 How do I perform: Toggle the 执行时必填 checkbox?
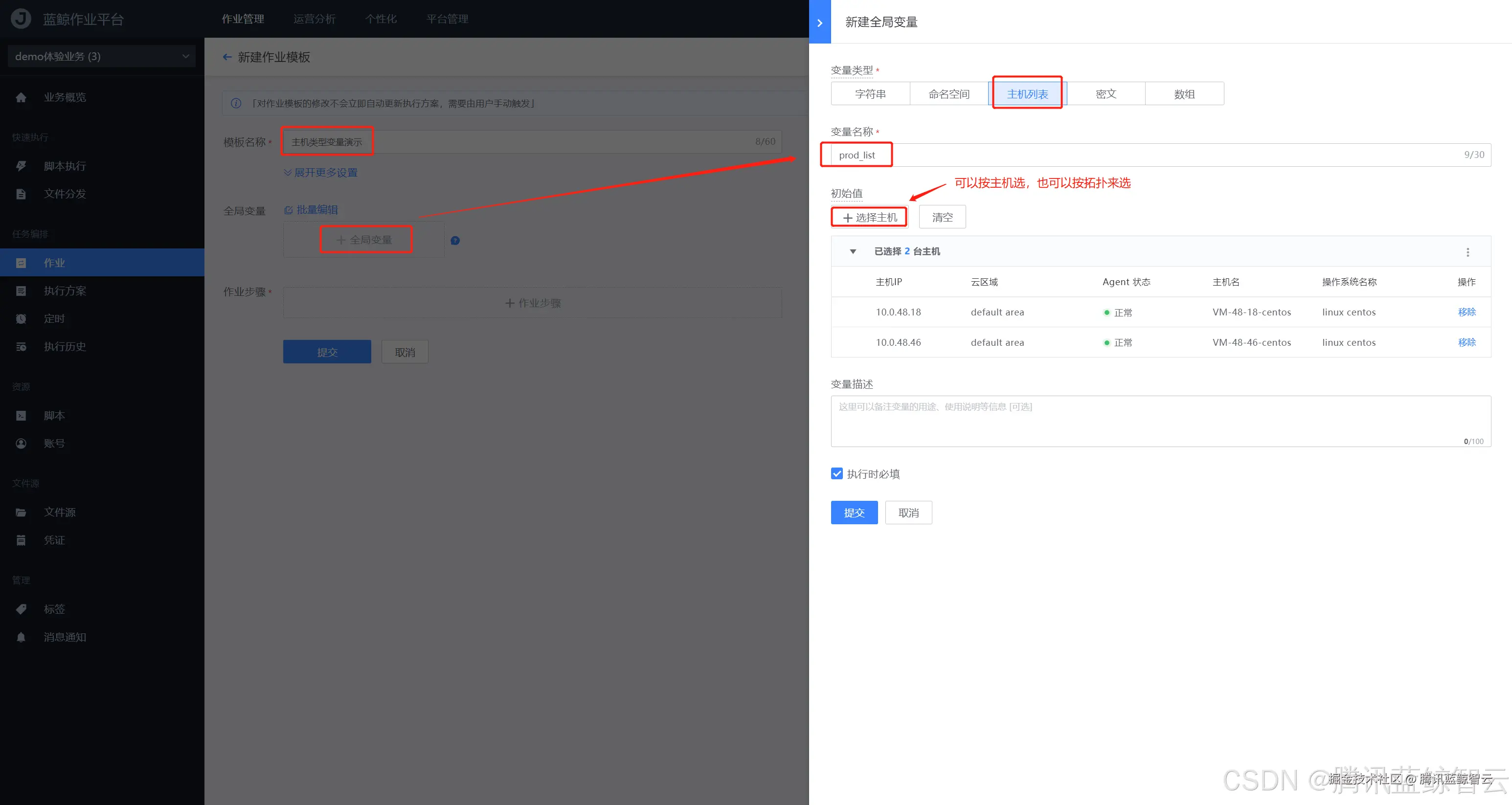click(x=837, y=473)
